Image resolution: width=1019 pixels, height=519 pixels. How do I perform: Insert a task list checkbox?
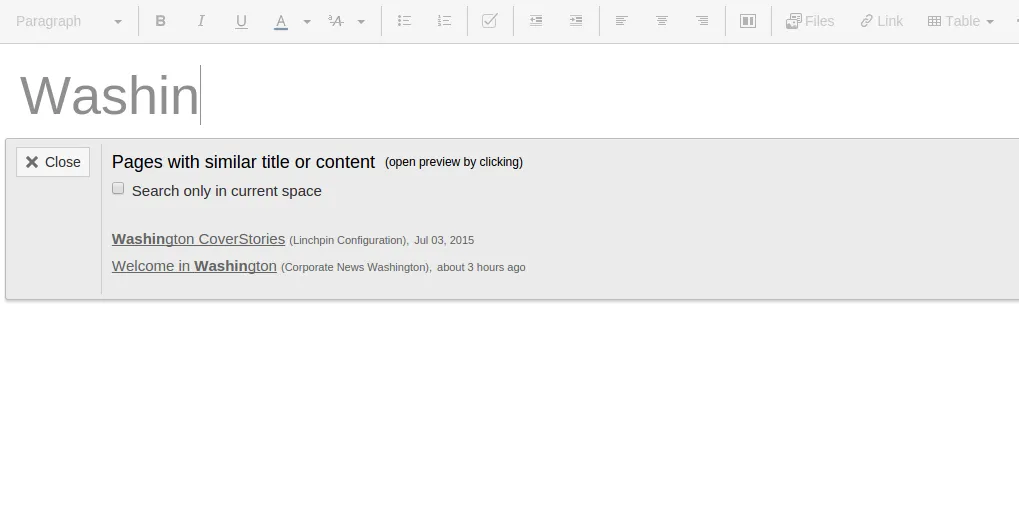[x=489, y=21]
